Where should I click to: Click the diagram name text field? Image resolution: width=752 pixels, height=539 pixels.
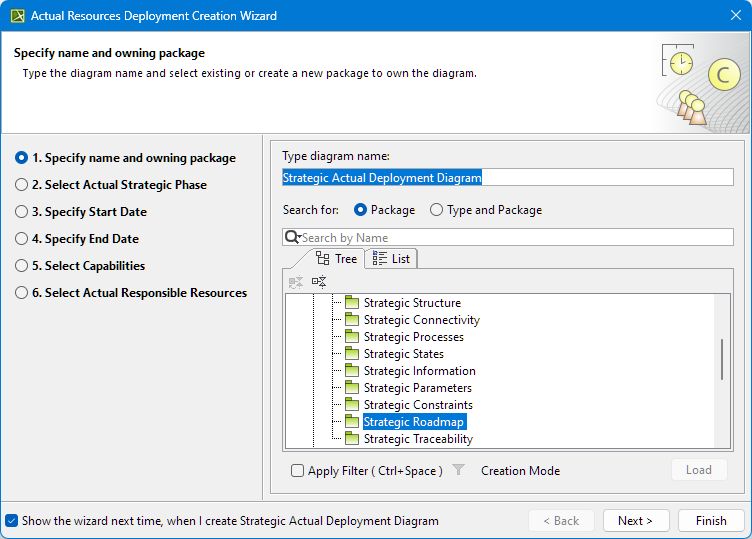[507, 177]
